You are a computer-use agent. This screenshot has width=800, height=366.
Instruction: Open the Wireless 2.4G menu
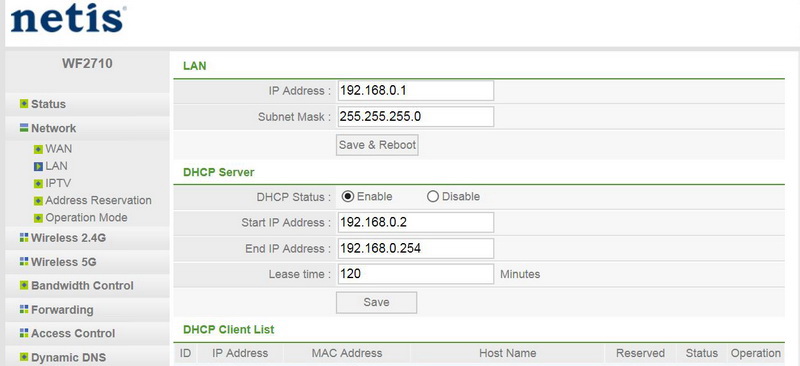(x=68, y=238)
